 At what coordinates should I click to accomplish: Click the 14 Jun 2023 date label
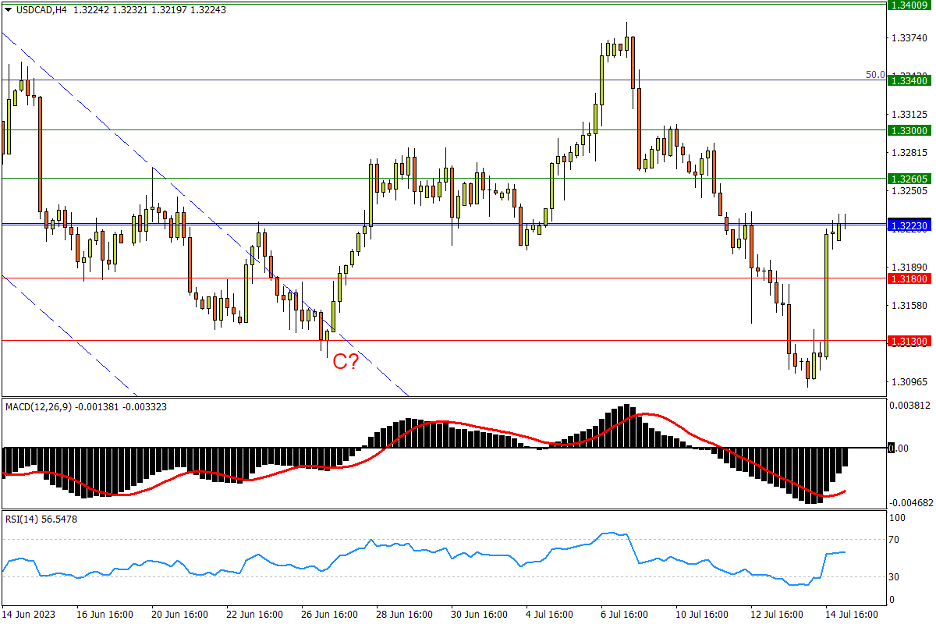point(28,613)
